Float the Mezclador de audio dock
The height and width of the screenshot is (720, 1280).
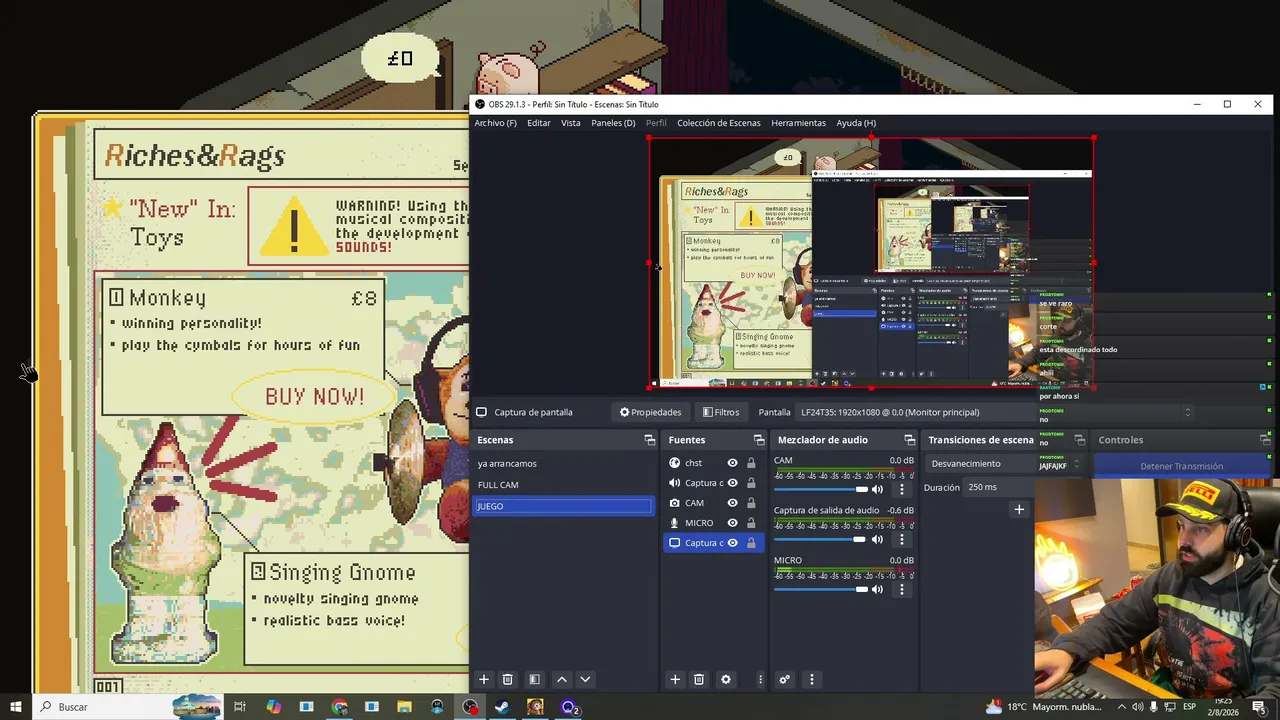(909, 440)
